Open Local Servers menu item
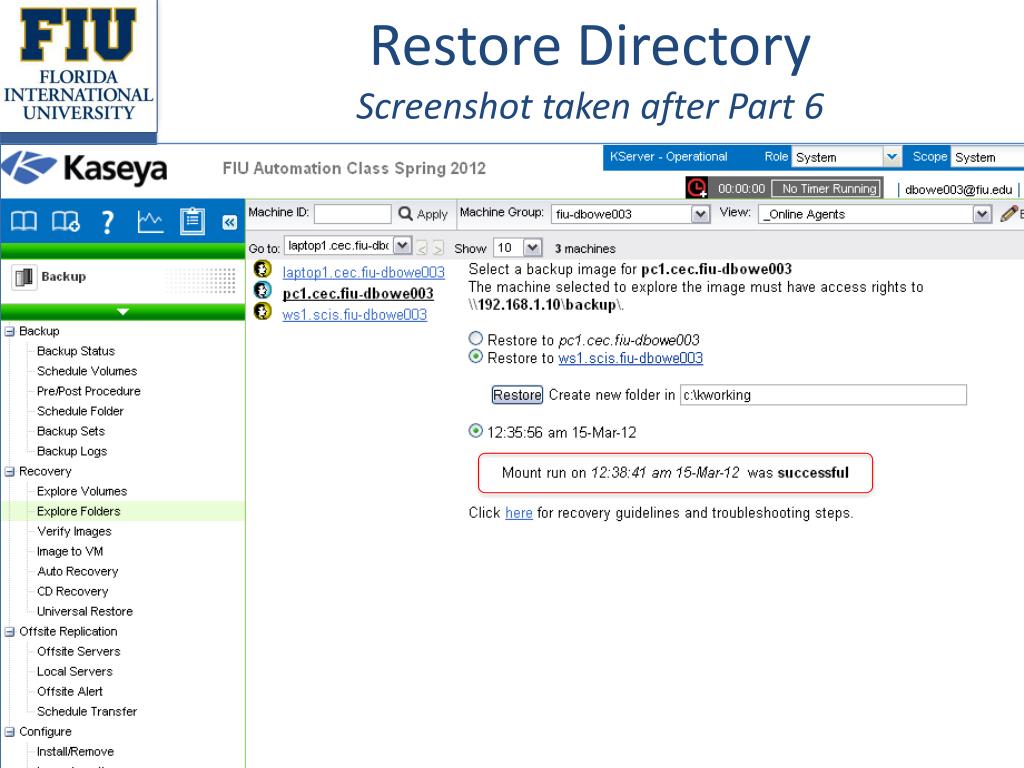 pyautogui.click(x=74, y=671)
